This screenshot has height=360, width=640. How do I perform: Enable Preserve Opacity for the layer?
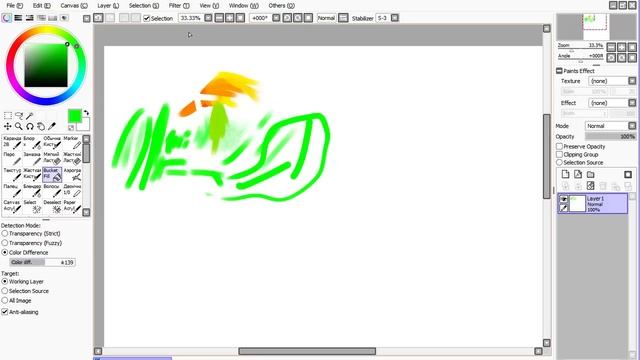point(560,146)
